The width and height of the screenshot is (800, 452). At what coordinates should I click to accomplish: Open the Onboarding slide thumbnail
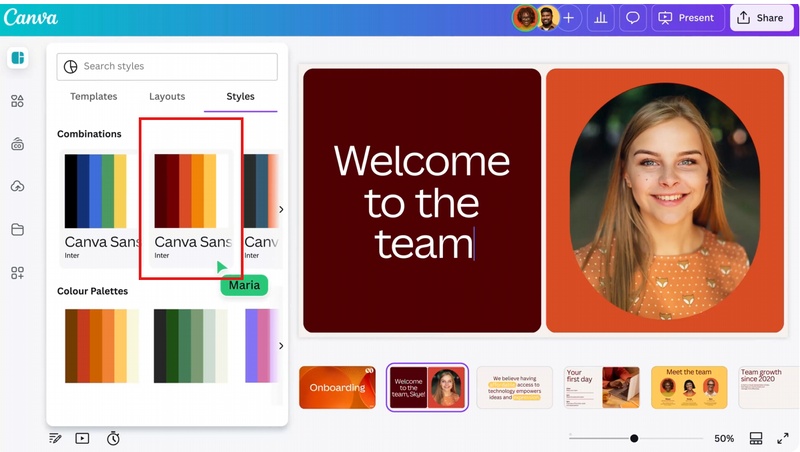click(337, 387)
